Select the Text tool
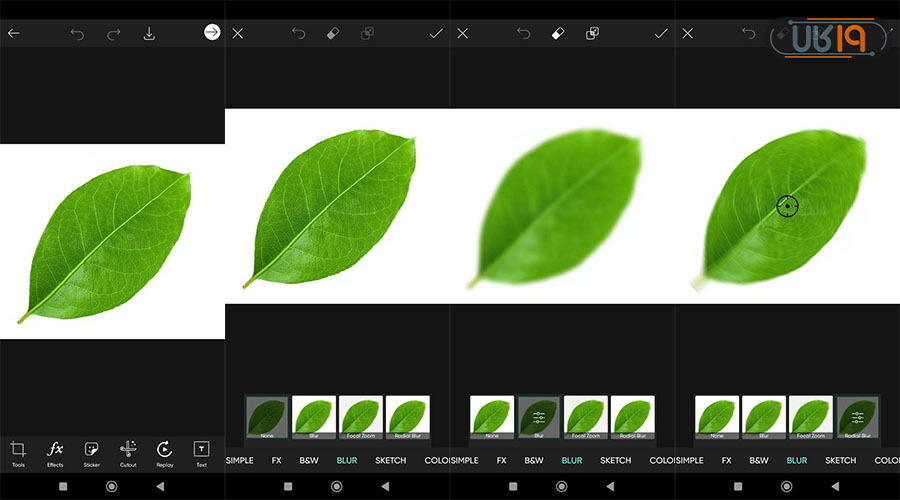Image resolution: width=900 pixels, height=500 pixels. click(201, 452)
